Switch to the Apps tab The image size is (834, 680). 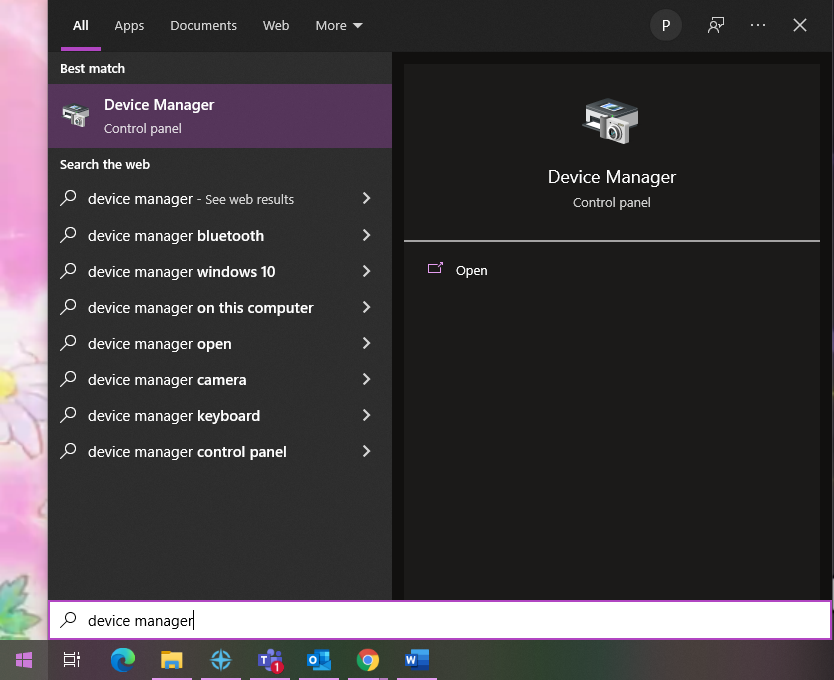click(129, 25)
